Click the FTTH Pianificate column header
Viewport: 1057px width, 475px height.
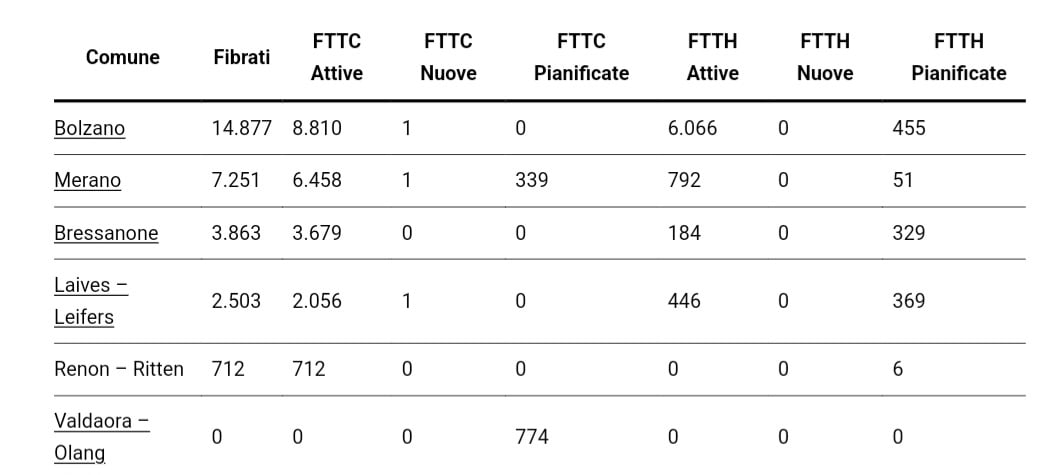point(958,57)
